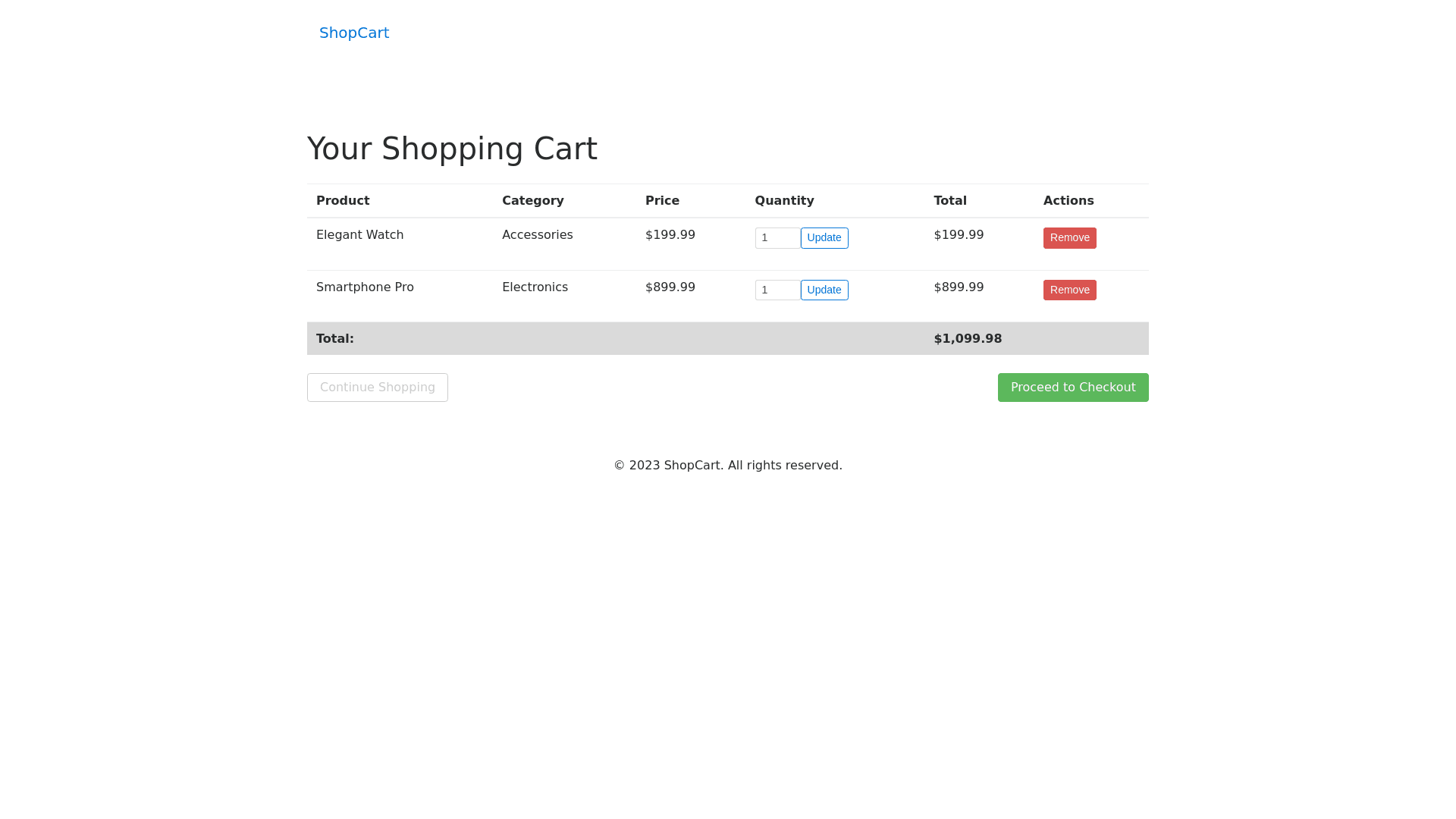Click the Quantity column header
This screenshot has width=1456, height=819.
[x=784, y=201]
